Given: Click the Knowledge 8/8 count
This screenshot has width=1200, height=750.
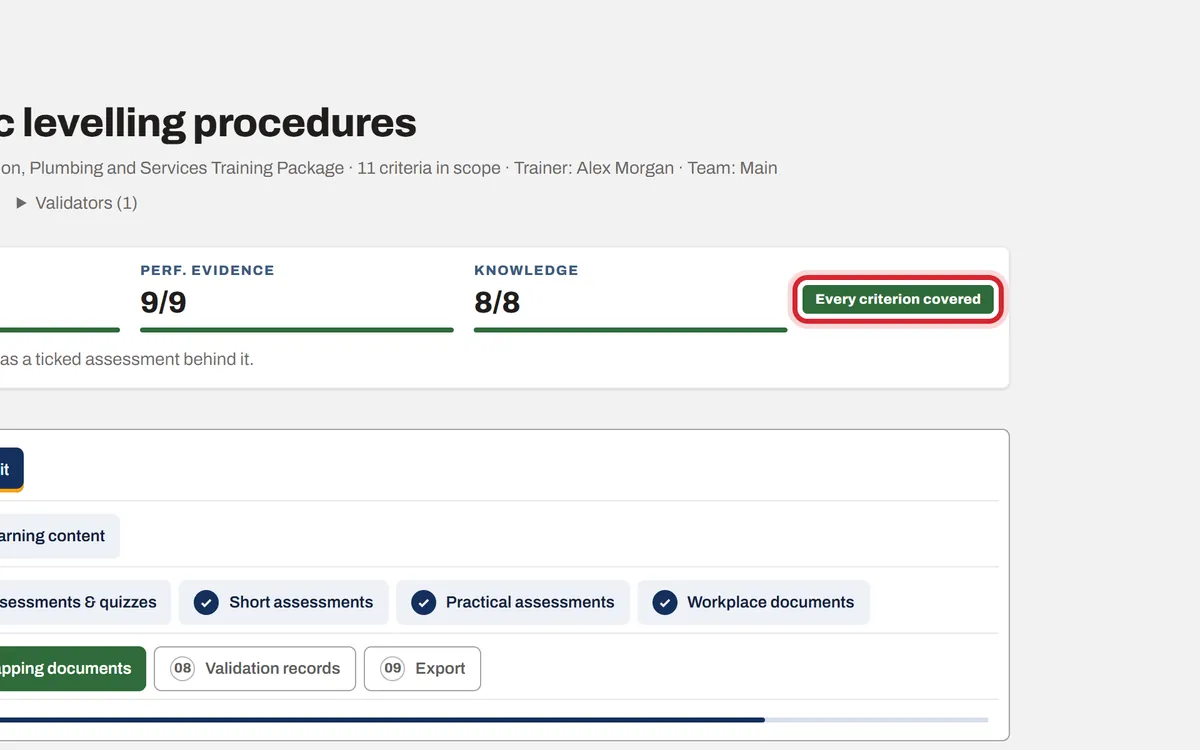Looking at the screenshot, I should 497,301.
